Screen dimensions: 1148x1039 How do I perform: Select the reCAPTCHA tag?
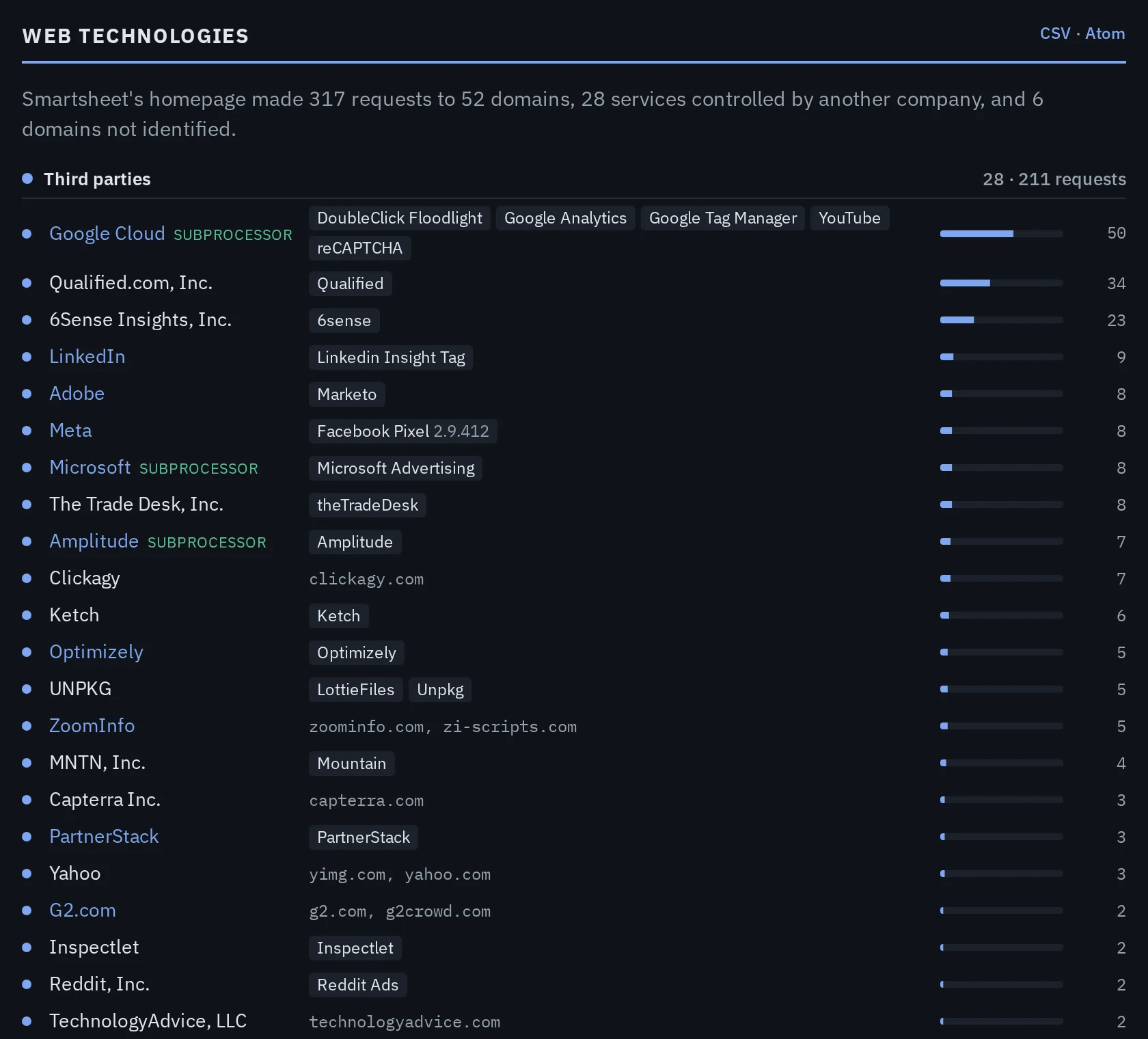click(x=360, y=248)
